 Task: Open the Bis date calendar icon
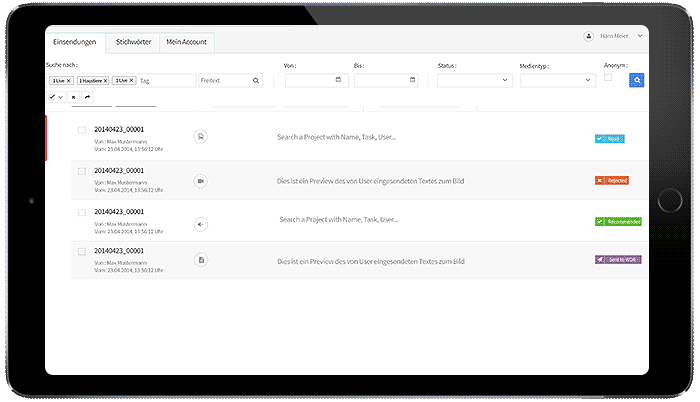(412, 80)
